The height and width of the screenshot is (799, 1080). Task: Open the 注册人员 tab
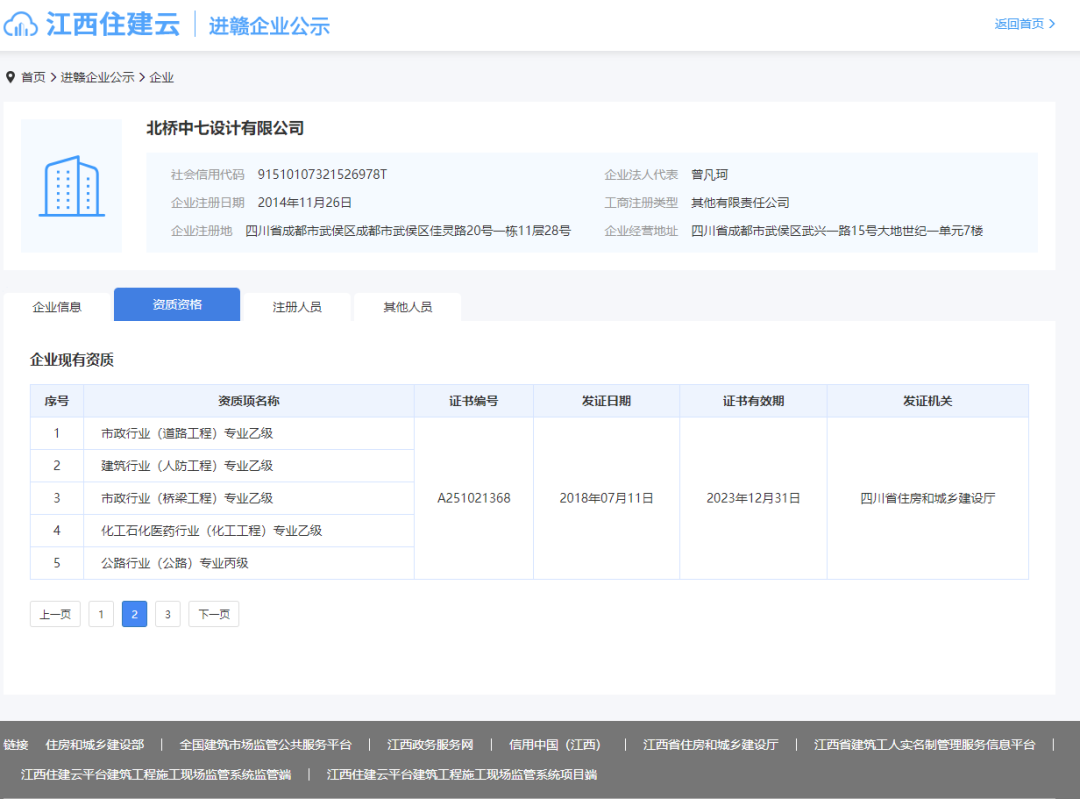pos(297,307)
